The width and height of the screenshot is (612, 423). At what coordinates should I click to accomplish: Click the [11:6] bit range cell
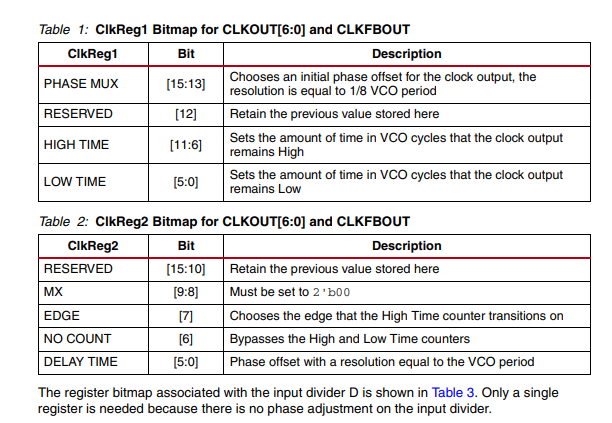coord(186,145)
